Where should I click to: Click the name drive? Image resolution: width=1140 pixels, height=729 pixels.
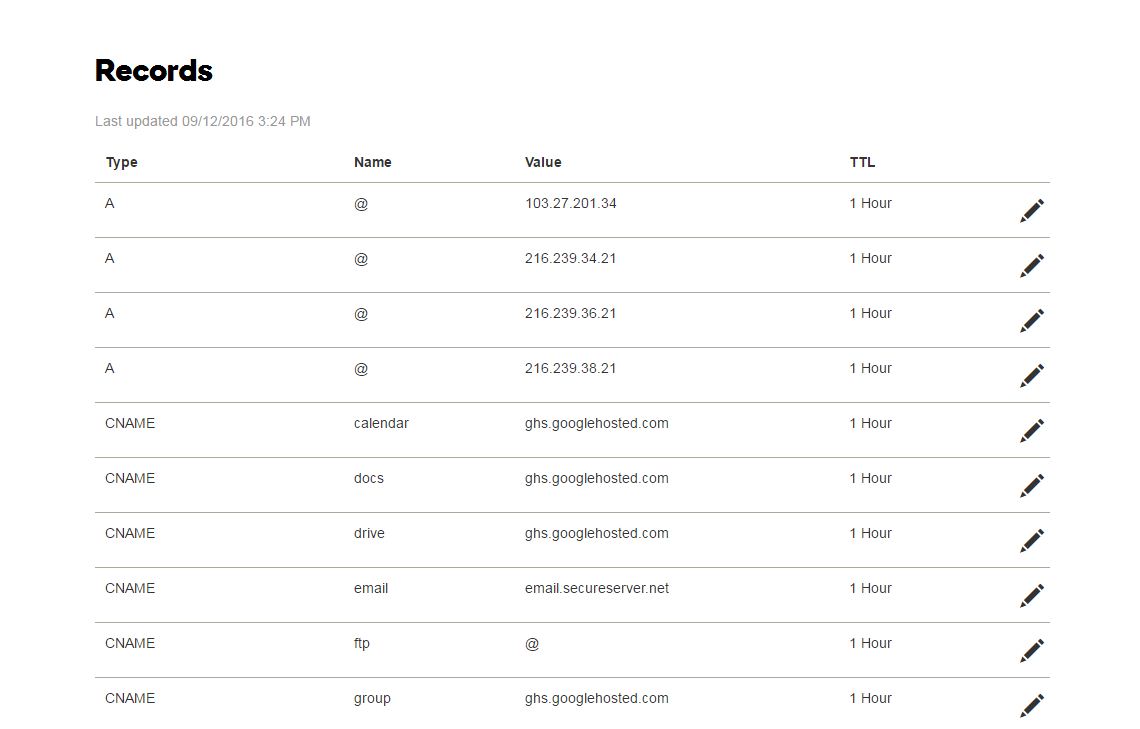tap(369, 533)
